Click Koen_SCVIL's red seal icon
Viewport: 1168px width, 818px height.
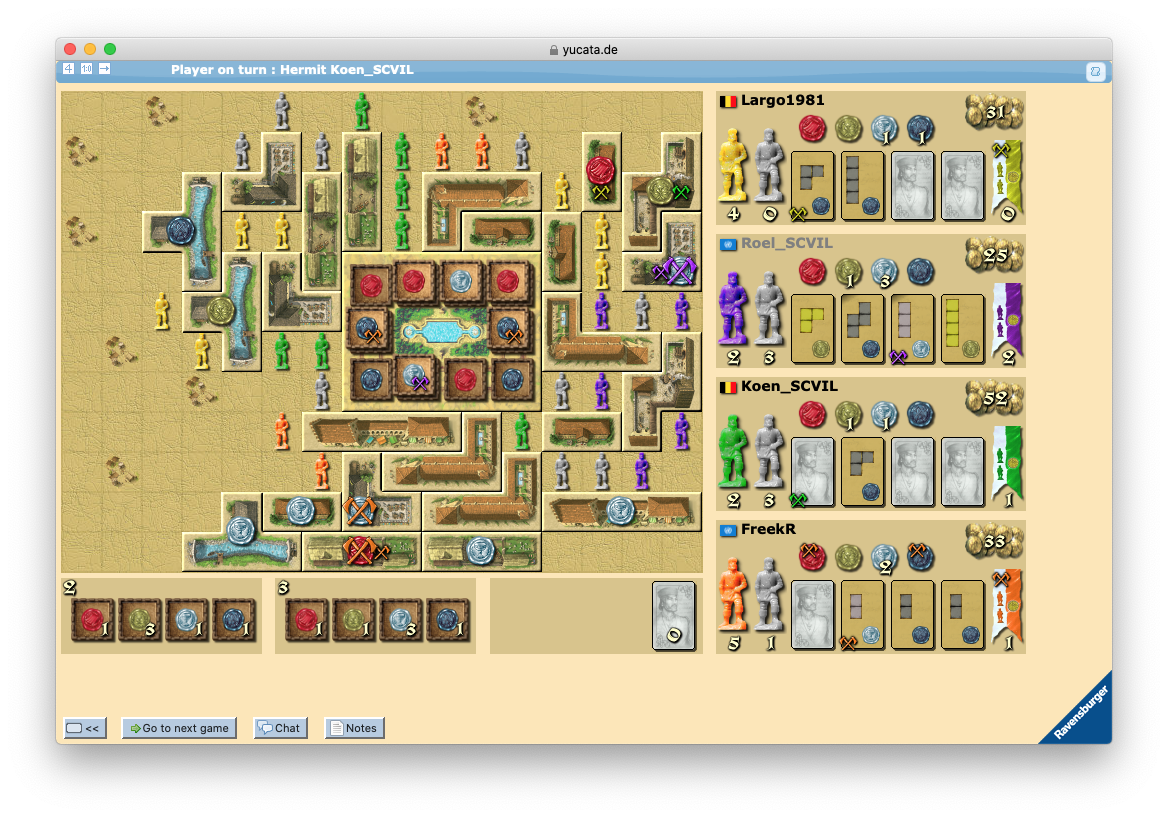pyautogui.click(x=812, y=415)
